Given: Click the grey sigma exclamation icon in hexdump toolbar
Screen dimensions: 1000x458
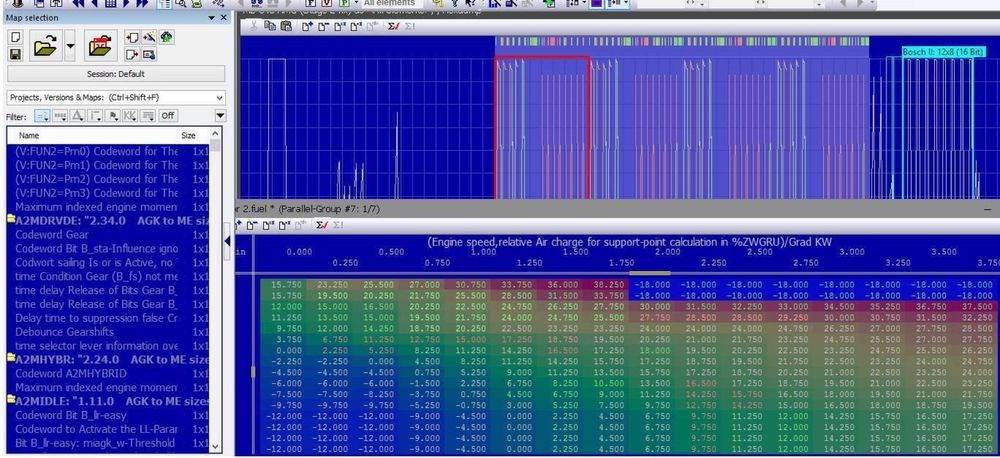Looking at the screenshot, I should pyautogui.click(x=409, y=26).
